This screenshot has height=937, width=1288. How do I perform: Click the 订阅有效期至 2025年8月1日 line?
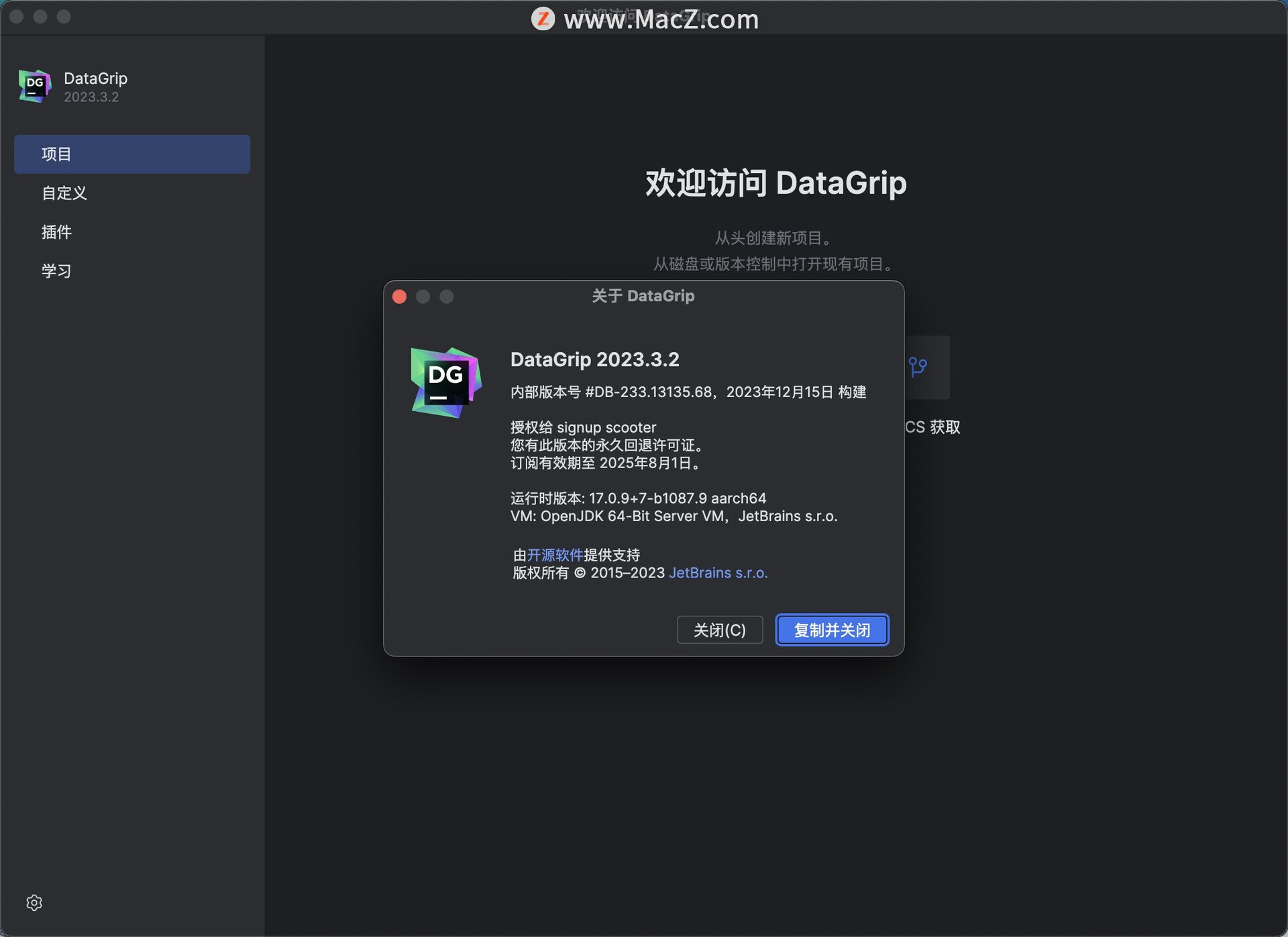[x=606, y=463]
